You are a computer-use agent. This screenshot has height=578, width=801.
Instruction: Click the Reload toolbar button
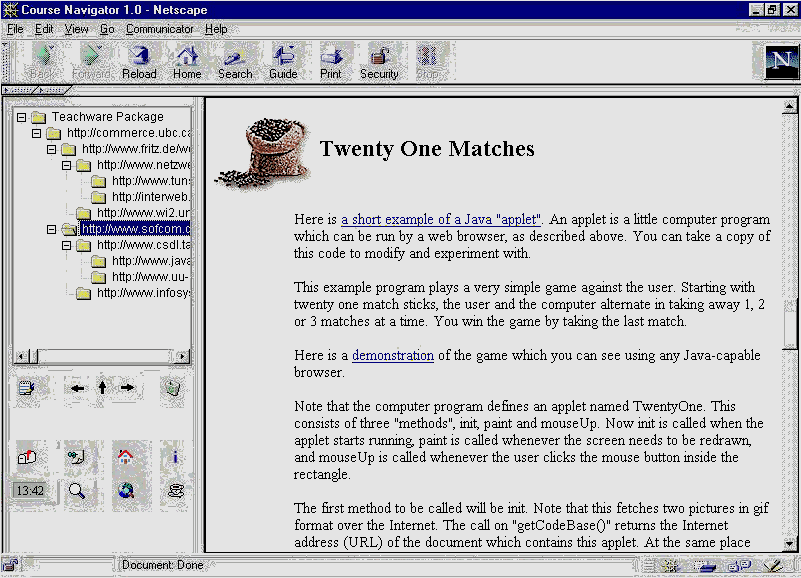[139, 61]
